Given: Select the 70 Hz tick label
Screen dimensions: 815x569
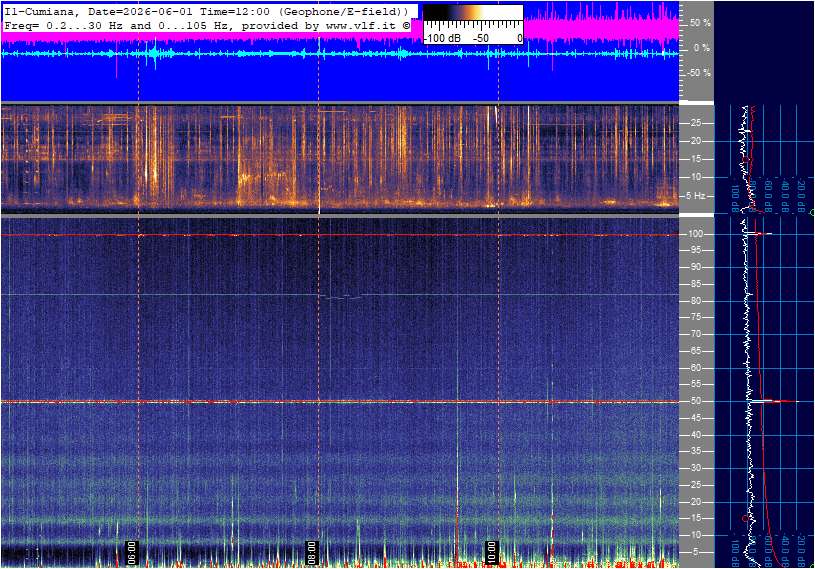Looking at the screenshot, I should (x=695, y=334).
